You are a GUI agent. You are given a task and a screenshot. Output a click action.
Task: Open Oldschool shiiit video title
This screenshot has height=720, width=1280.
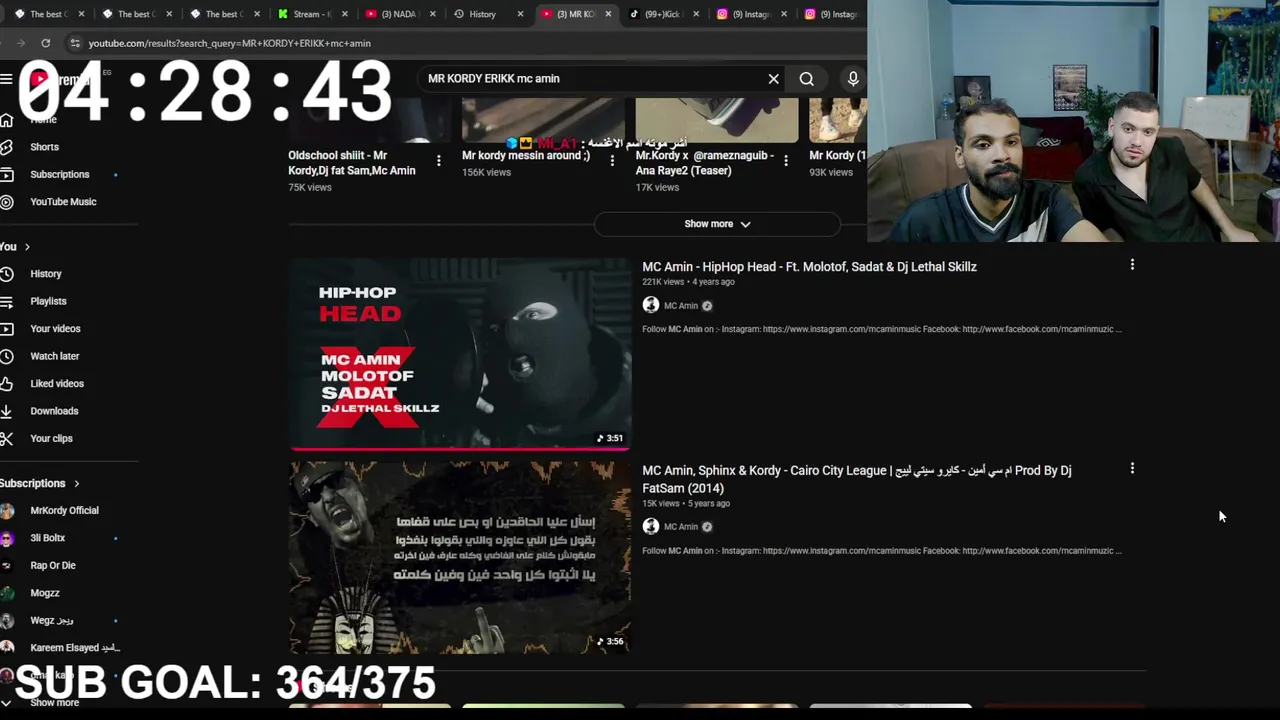tap(352, 163)
